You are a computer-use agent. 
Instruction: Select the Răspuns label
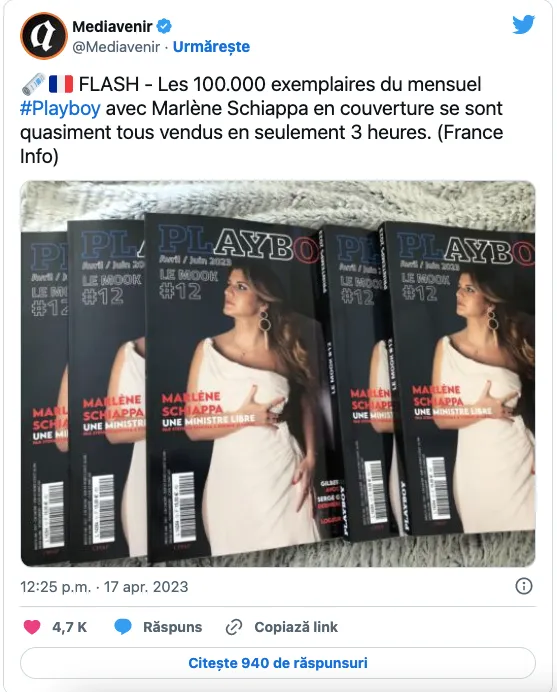point(173,627)
